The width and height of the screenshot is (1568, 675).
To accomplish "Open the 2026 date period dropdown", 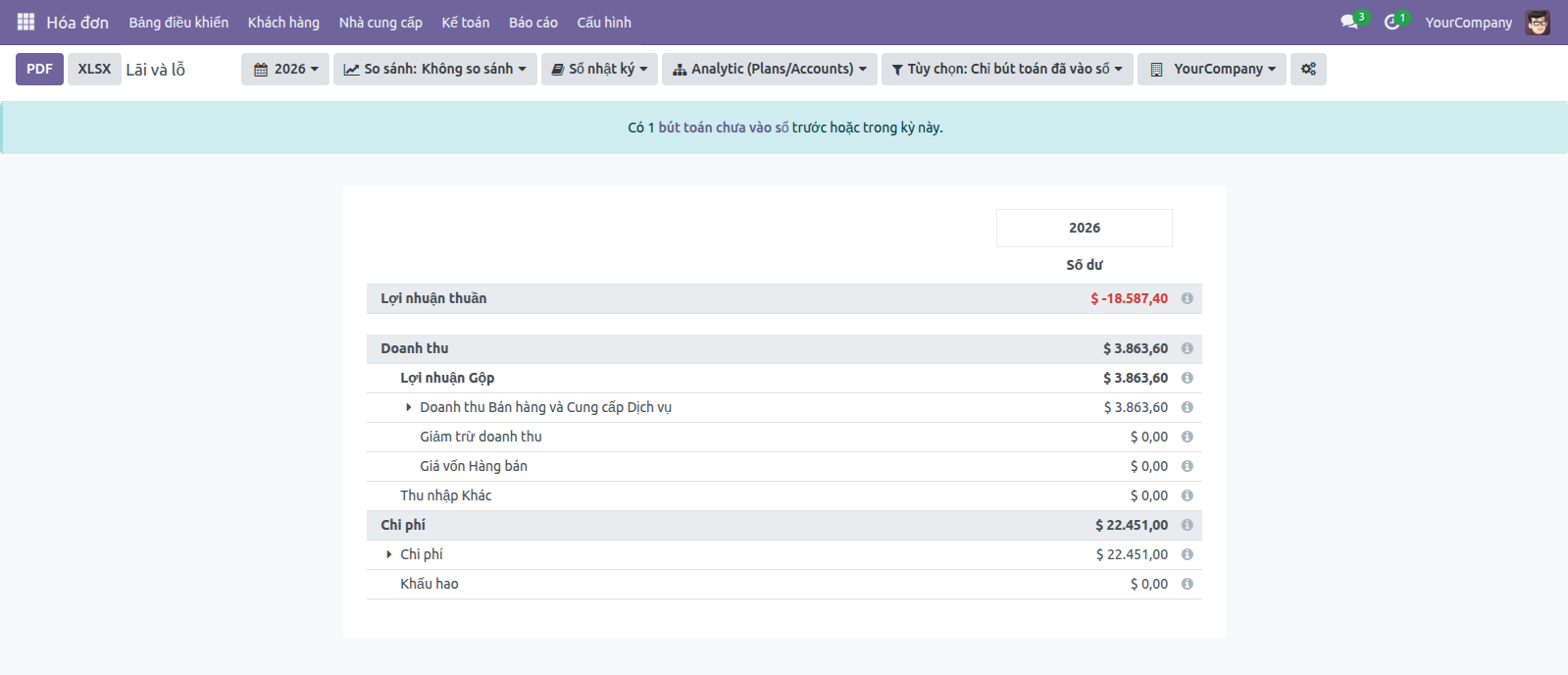I will (285, 69).
